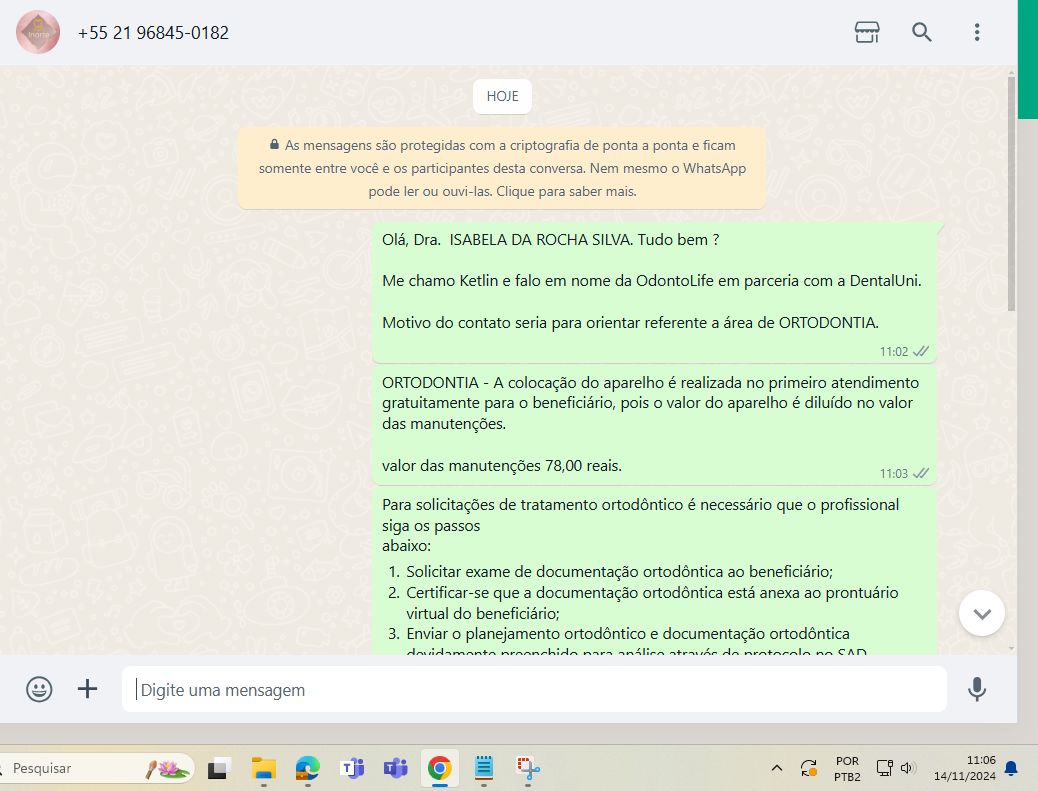The image size is (1038, 791).
Task: Click the lock icon in encryption notice
Action: [x=274, y=144]
